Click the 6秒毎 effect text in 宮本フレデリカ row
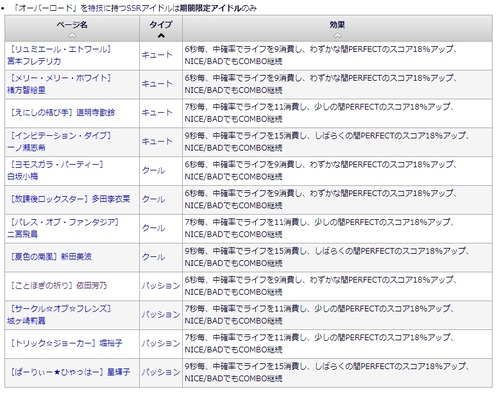Viewport: 499px width, 396px height. [320, 55]
